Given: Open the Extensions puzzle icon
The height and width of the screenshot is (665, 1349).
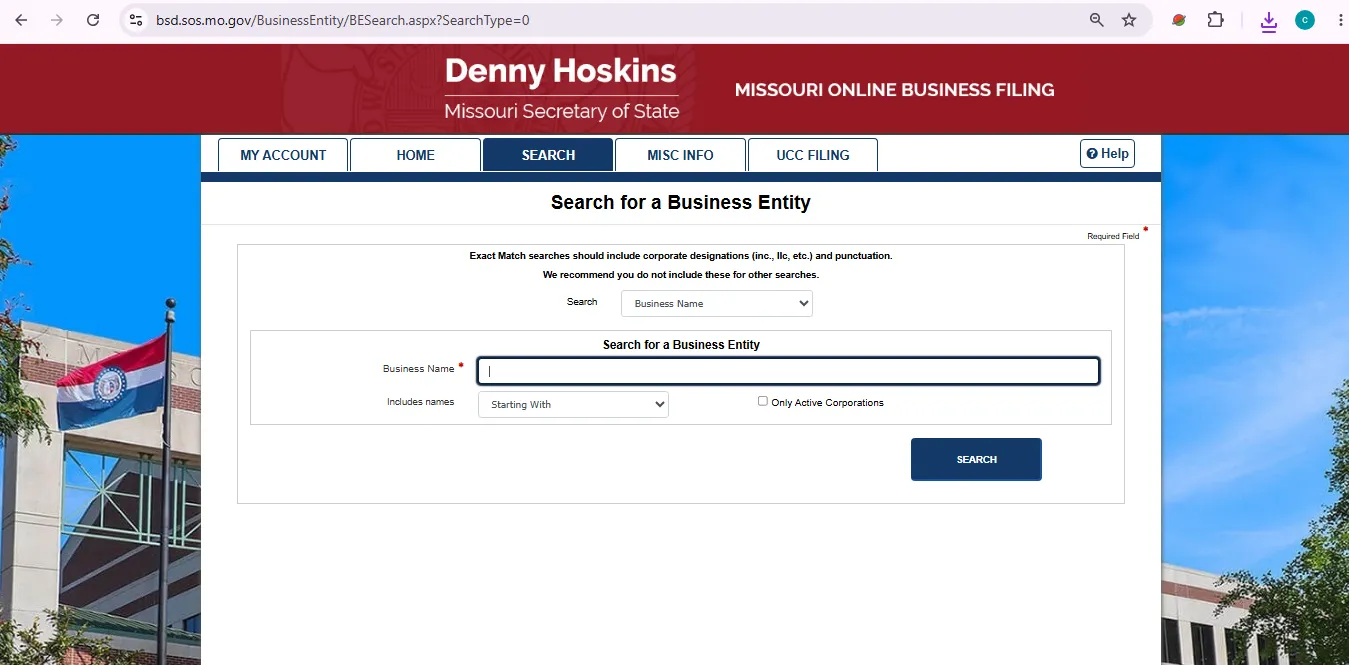Looking at the screenshot, I should 1216,20.
